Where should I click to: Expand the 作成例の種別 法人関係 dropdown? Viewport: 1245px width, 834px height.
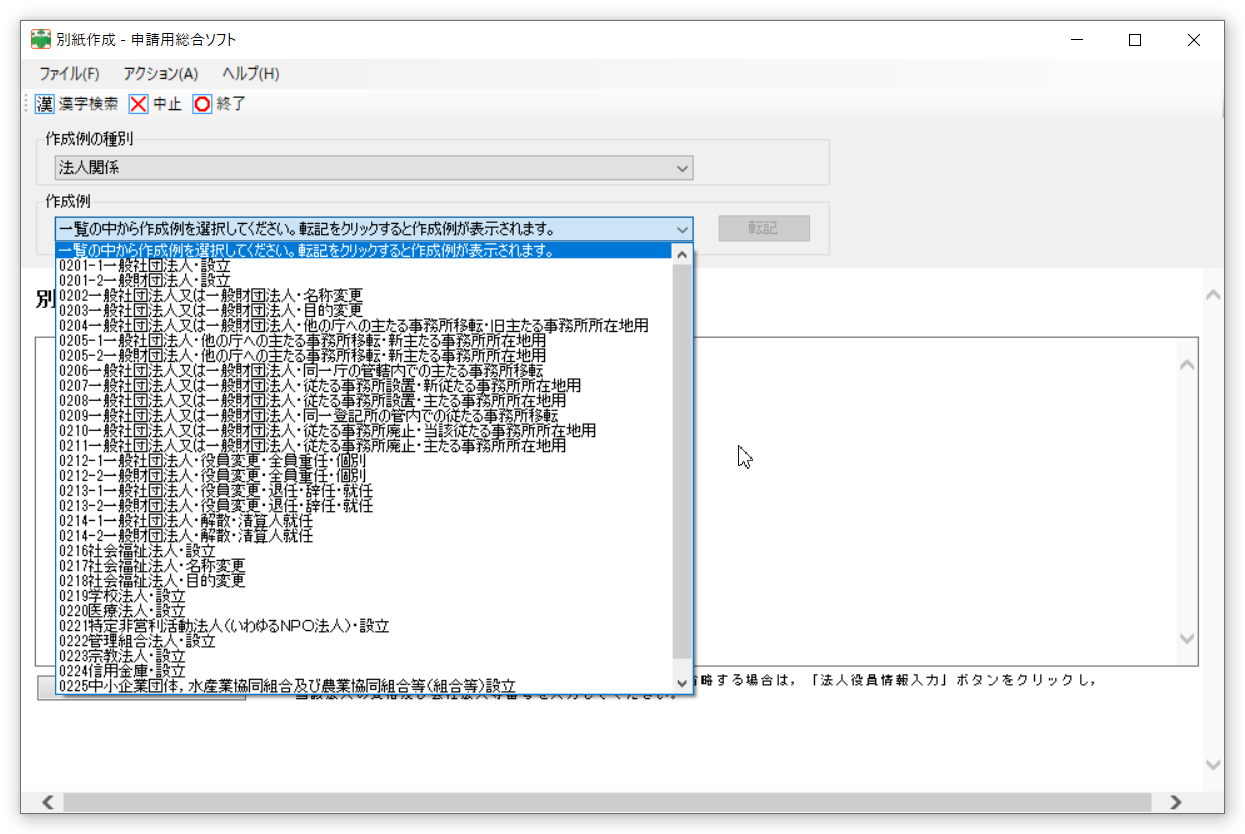click(682, 169)
